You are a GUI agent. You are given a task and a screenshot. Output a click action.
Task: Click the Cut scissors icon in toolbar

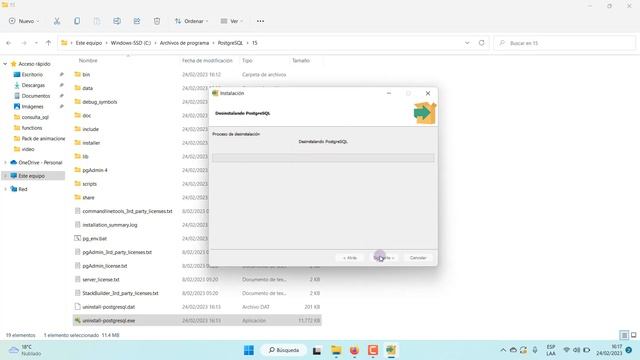57,21
